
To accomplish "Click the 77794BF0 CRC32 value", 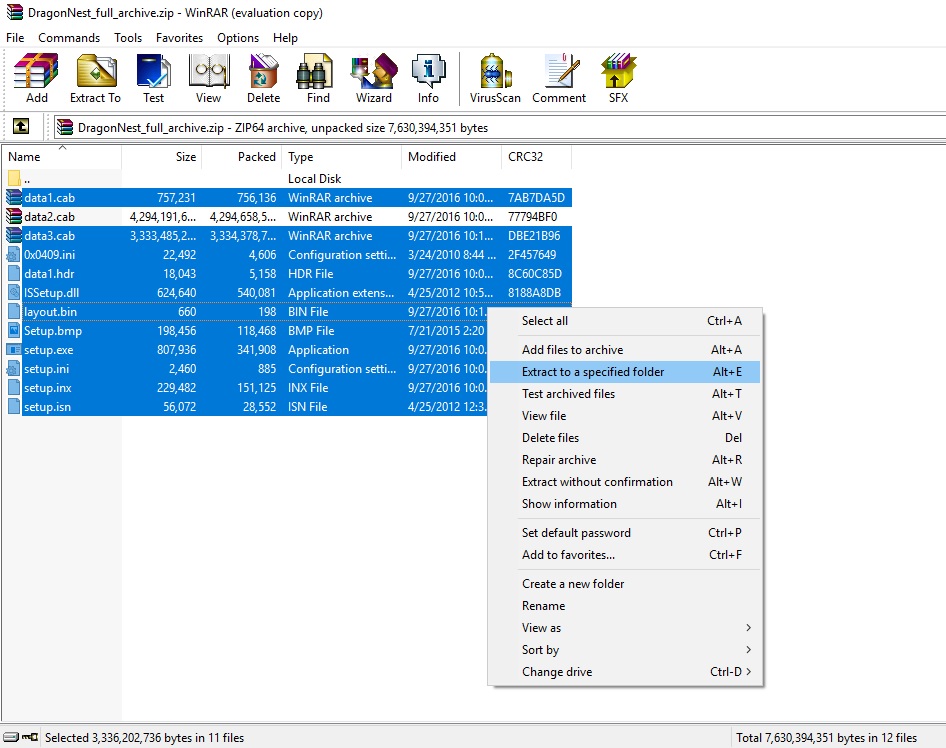I will pos(533,217).
